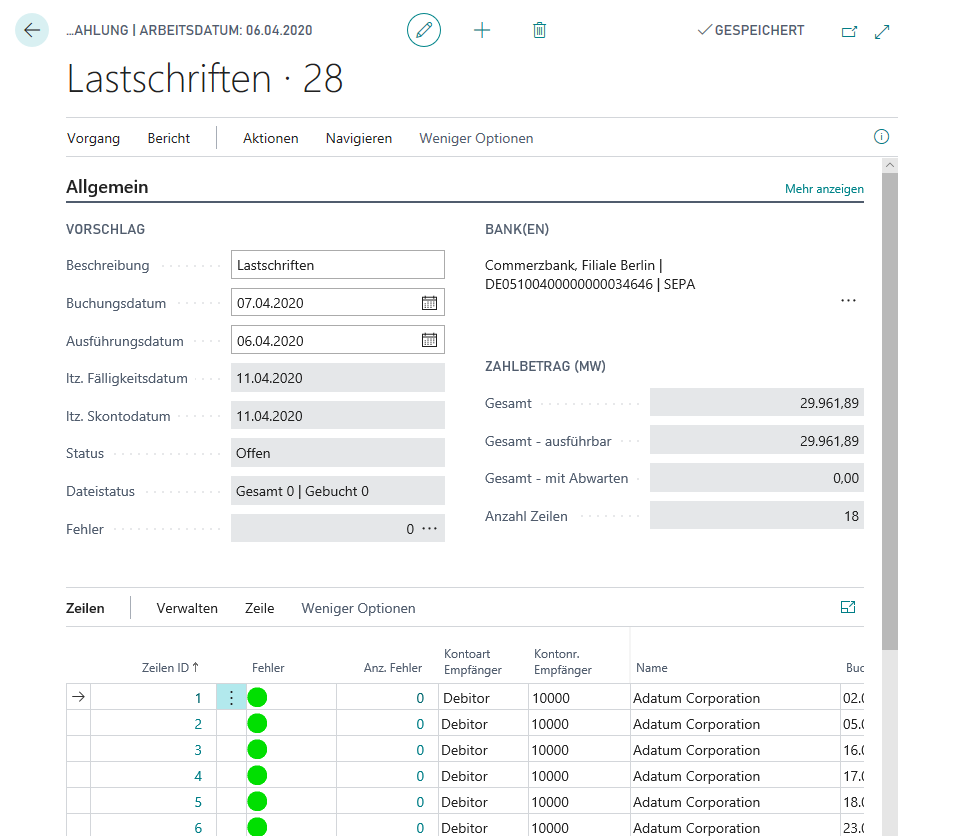The image size is (960, 836).
Task: Open the Verwalten menu in Zeilen
Action: point(187,608)
